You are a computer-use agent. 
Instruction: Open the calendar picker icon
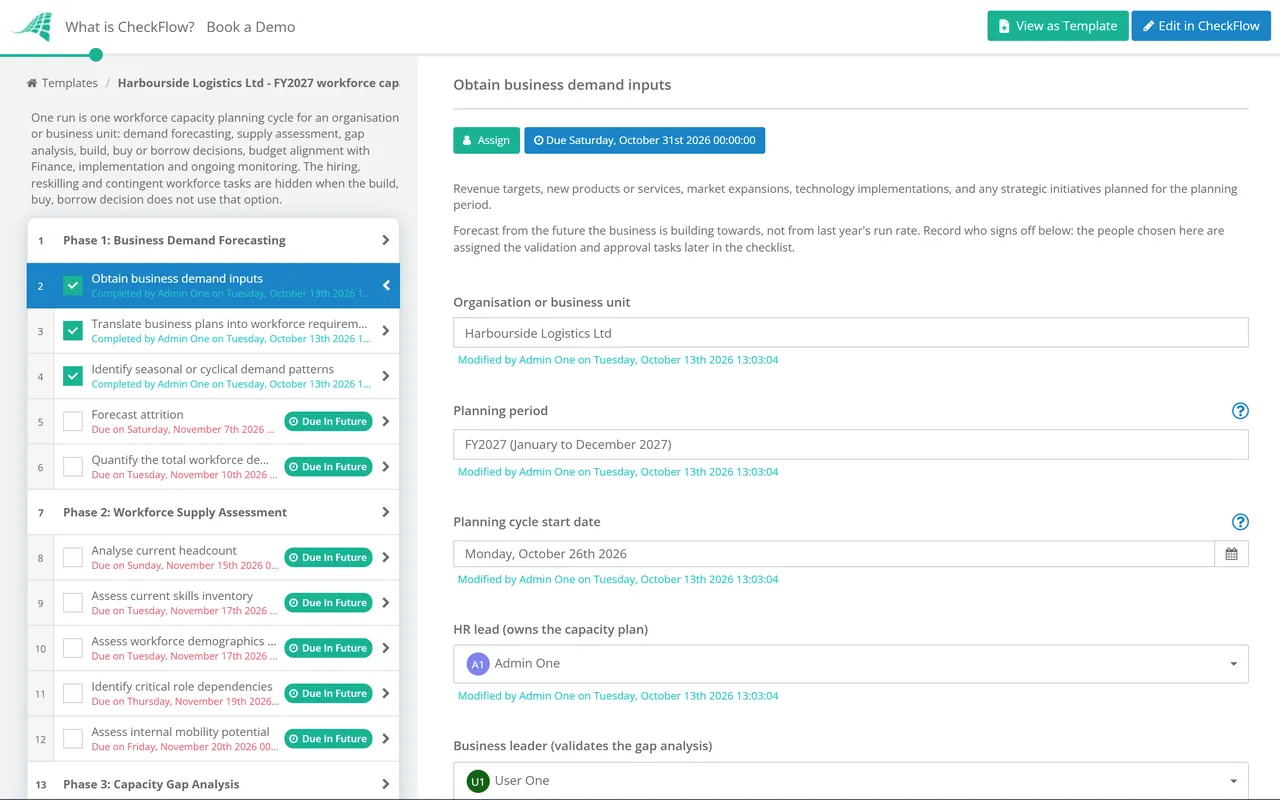click(1232, 554)
